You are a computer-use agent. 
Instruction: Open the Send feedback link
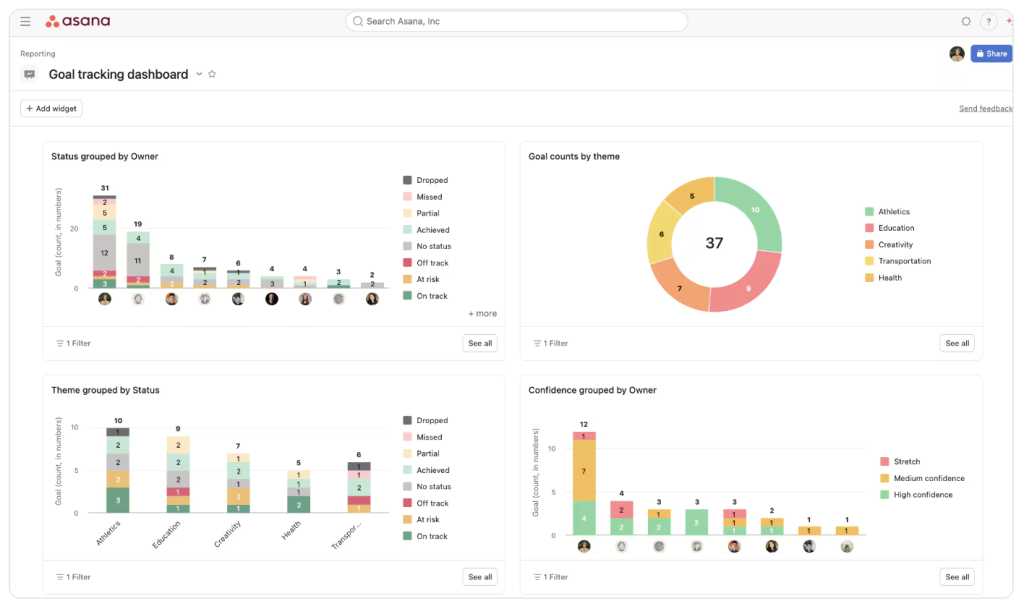coord(985,108)
